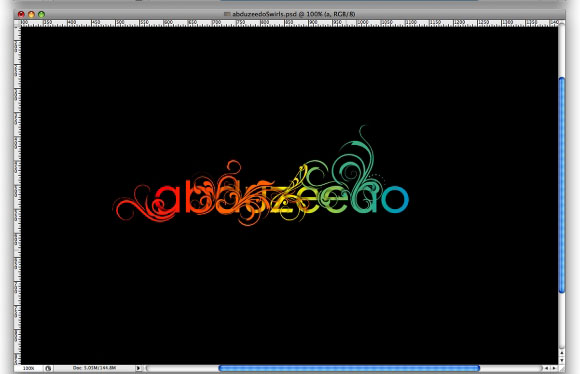580x374 pixels.
Task: Close the abduzeedoSwirls.psd document window
Action: (21, 14)
